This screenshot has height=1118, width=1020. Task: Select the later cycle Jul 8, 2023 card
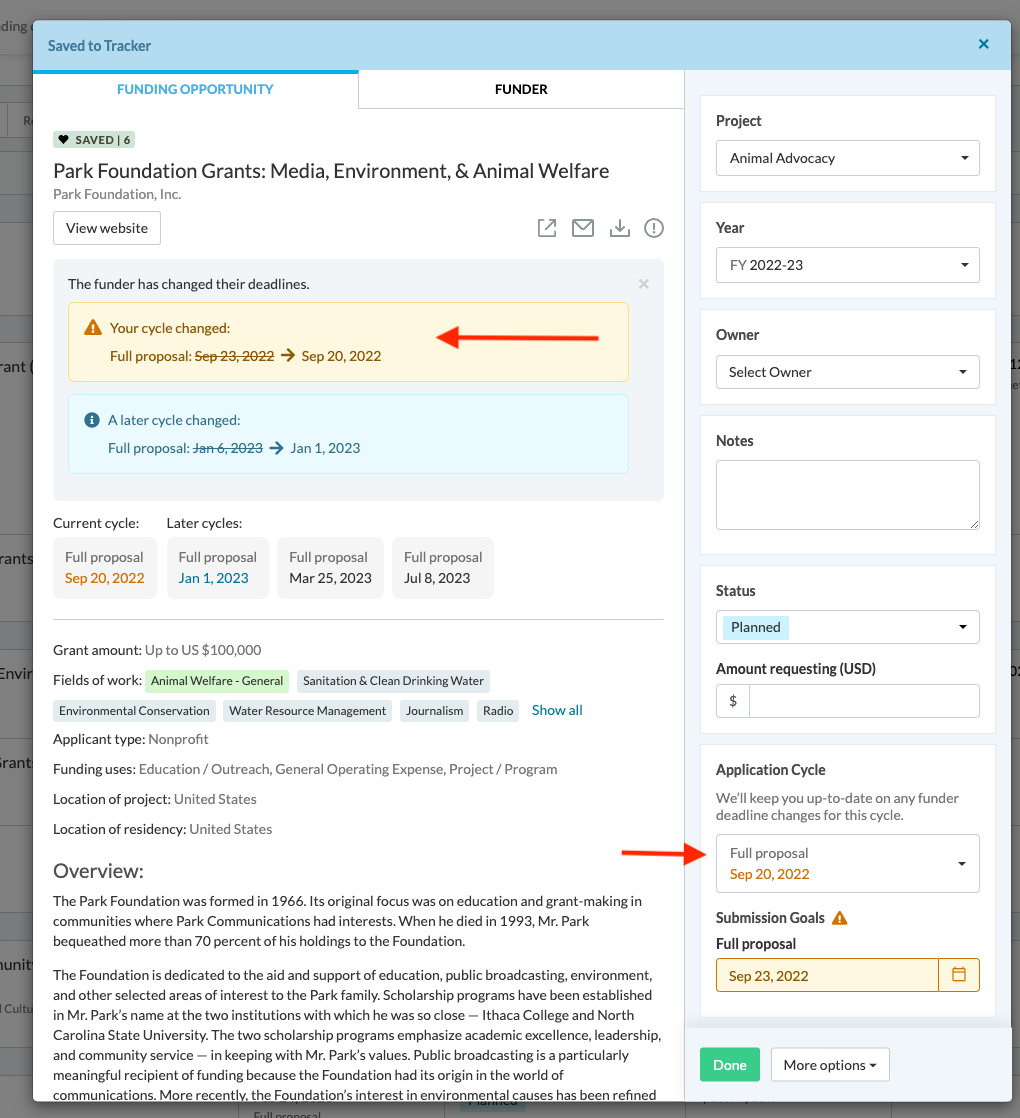443,568
